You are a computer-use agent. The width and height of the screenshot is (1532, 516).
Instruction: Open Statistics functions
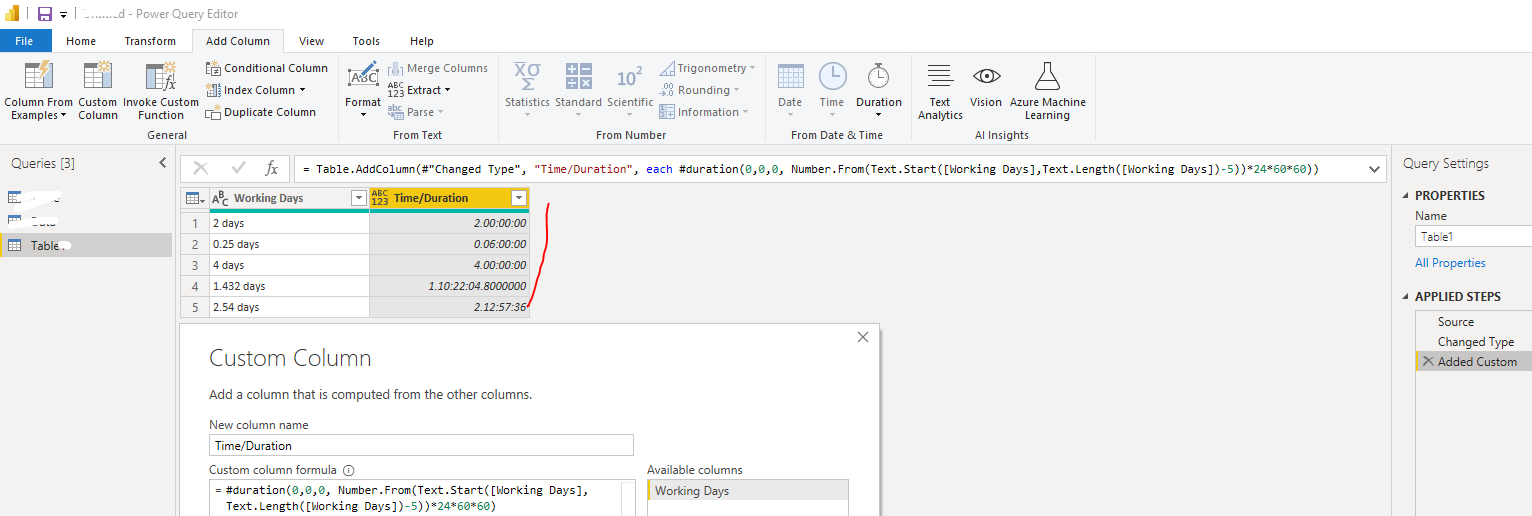click(x=527, y=91)
